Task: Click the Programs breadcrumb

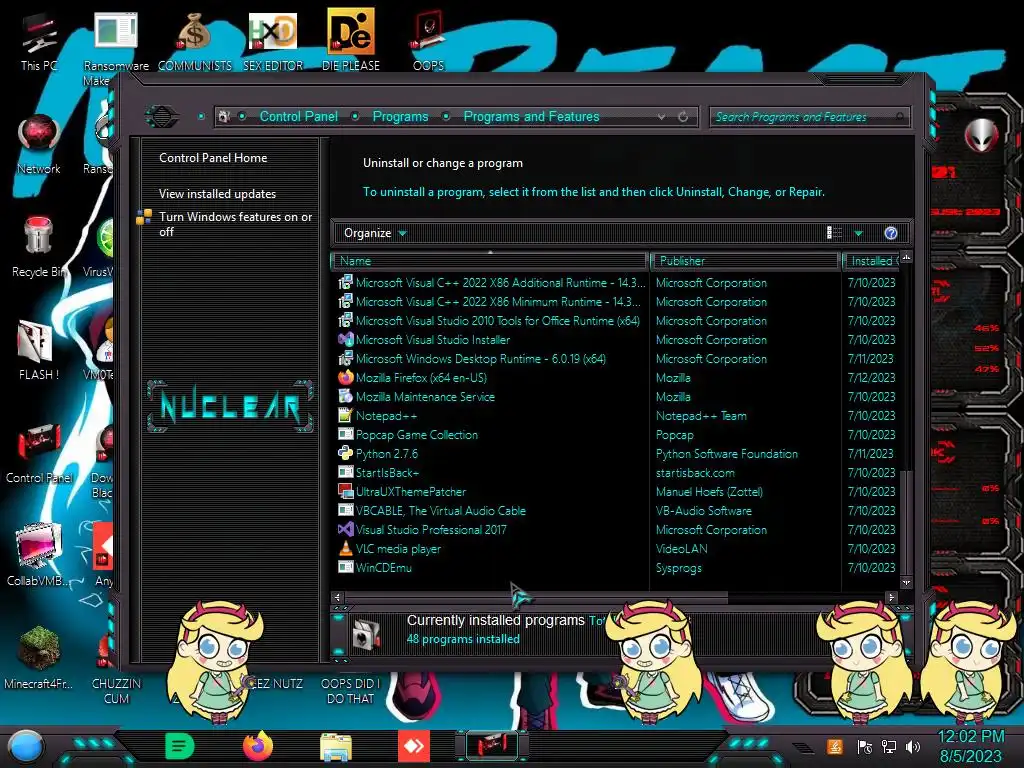Action: (x=400, y=116)
